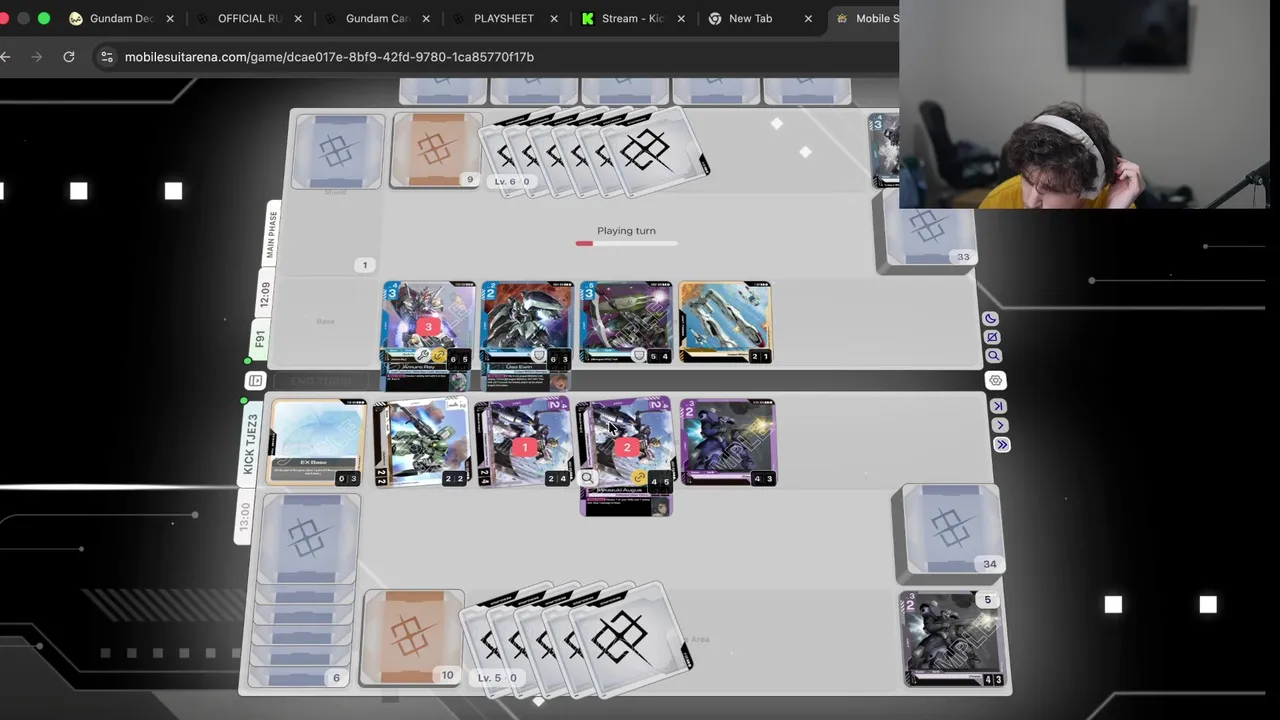Open your resource deck showing 10
Viewport: 1280px width, 720px height.
(x=412, y=637)
